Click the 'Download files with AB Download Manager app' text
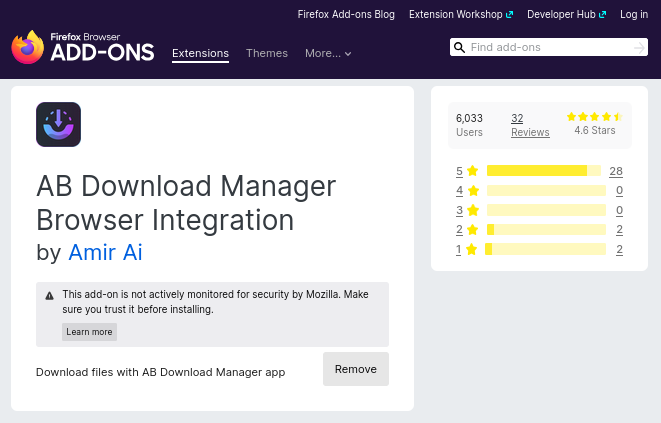Viewport: 661px width, 423px height. click(x=161, y=372)
